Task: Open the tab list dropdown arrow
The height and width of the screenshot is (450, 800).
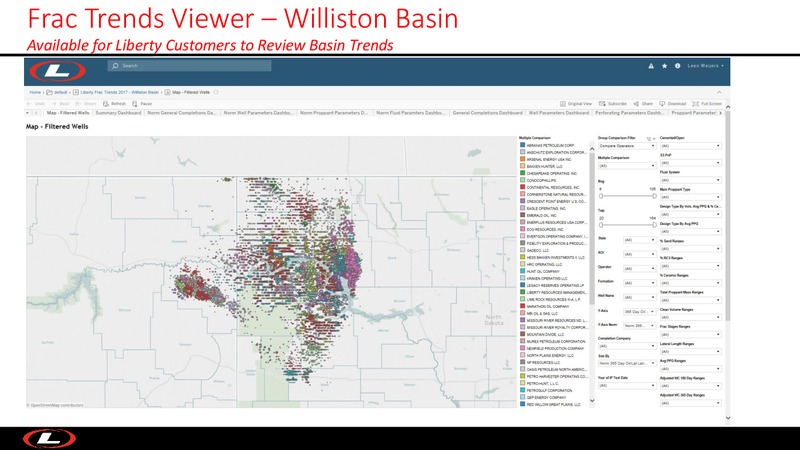Action: tap(27, 113)
